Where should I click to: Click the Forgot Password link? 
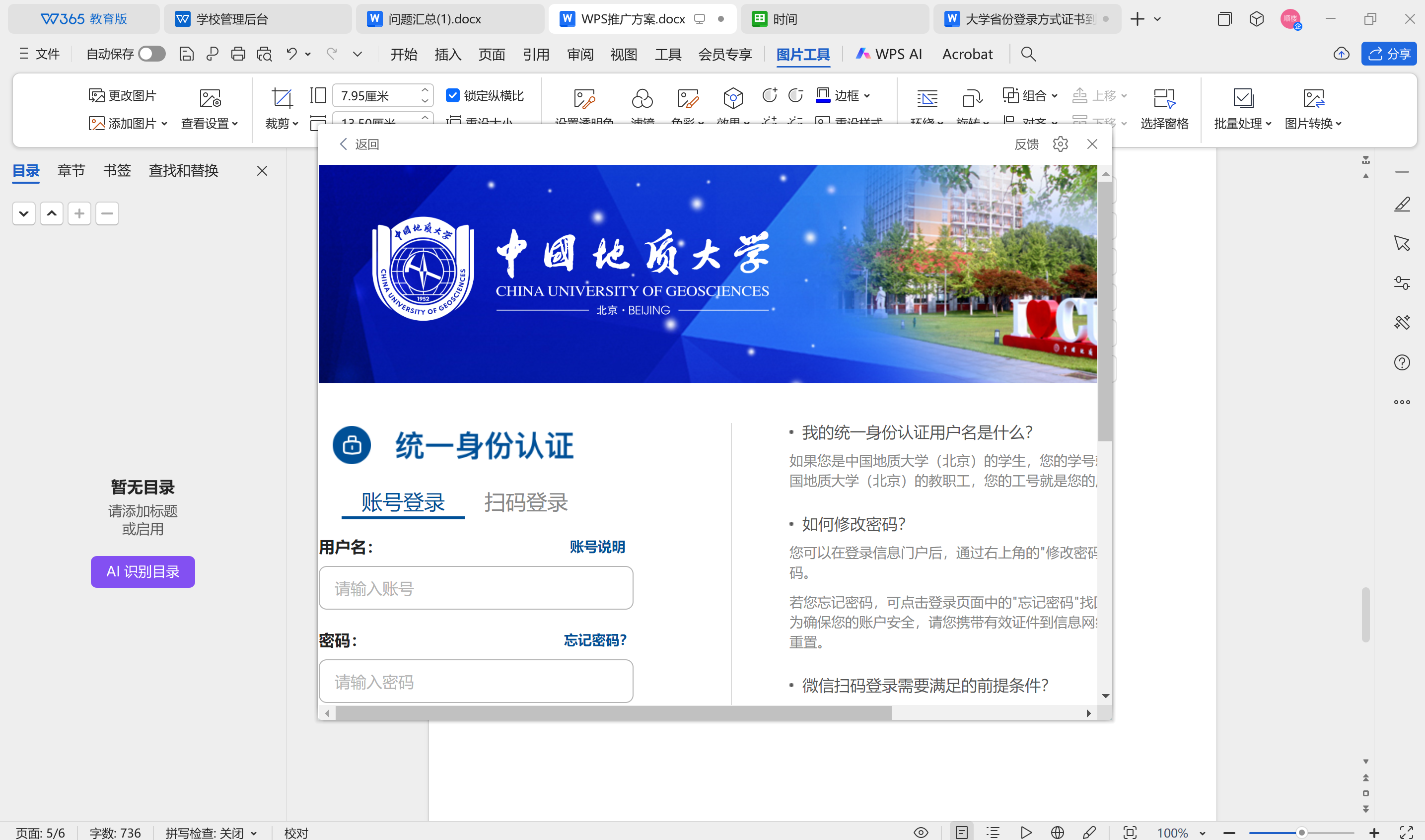pos(595,639)
